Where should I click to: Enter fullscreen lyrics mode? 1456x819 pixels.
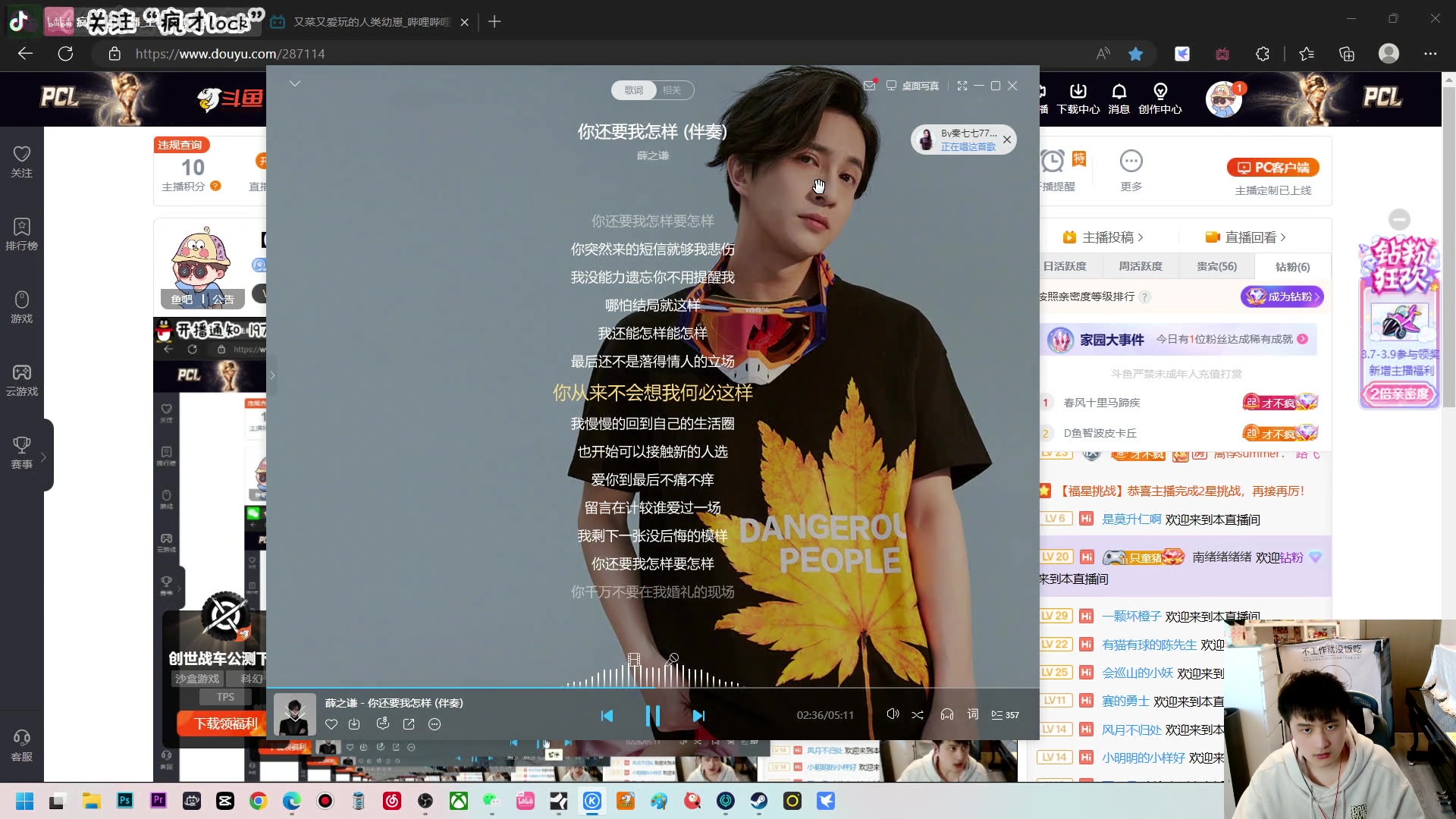pyautogui.click(x=962, y=86)
